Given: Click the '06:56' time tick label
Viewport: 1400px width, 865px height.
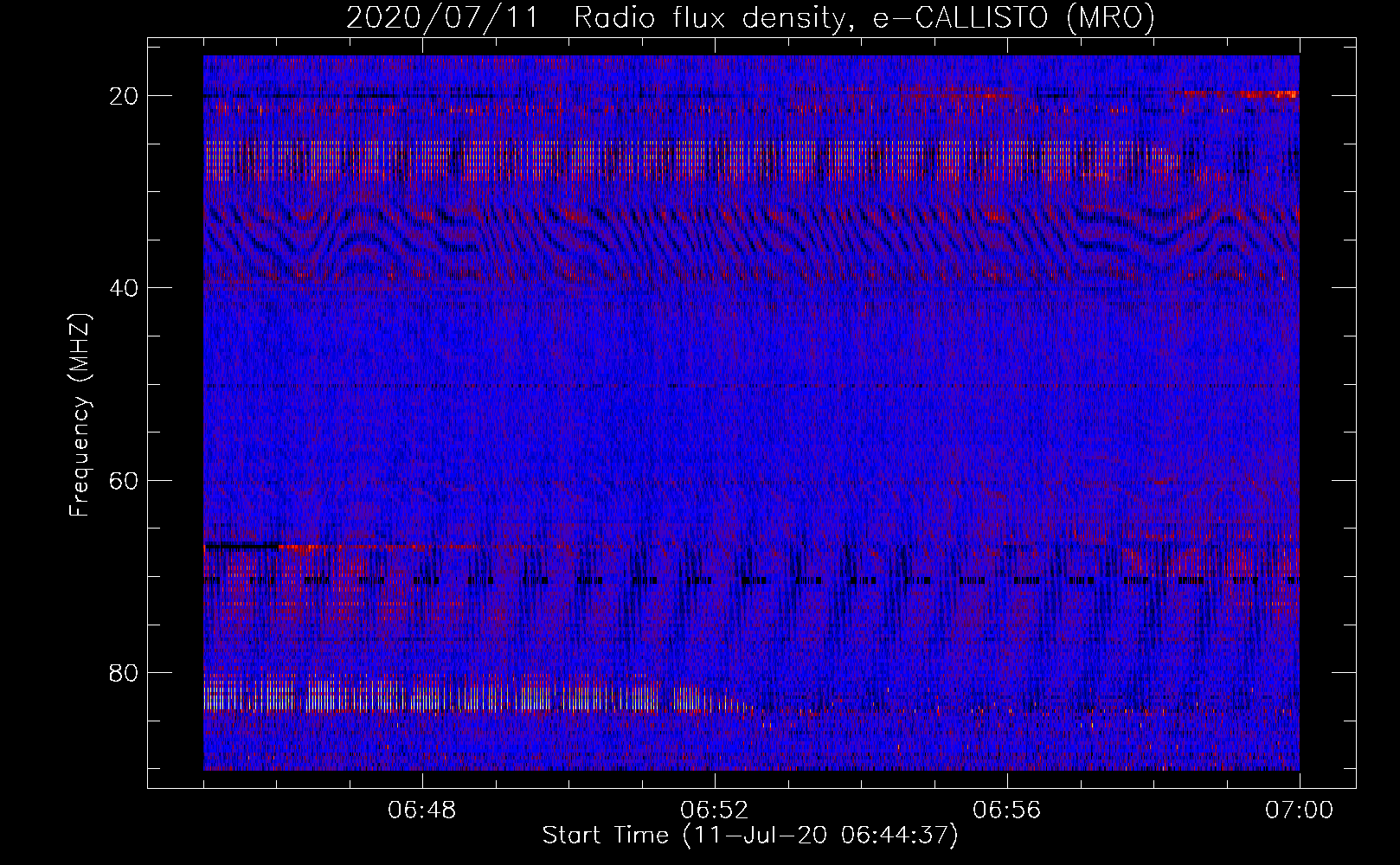Looking at the screenshot, I should pyautogui.click(x=1007, y=811).
